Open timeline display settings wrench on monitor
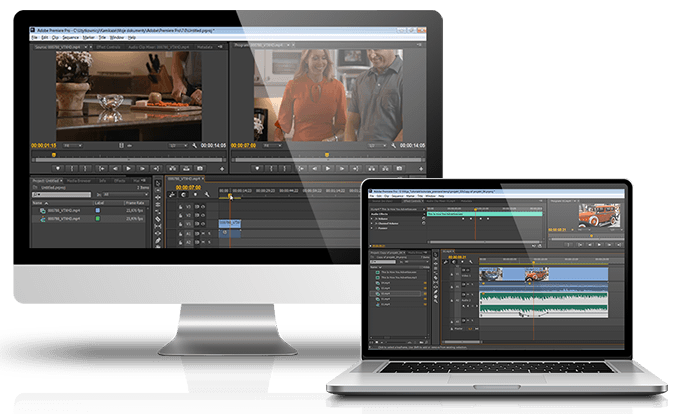This screenshot has height=414, width=695. [207, 195]
